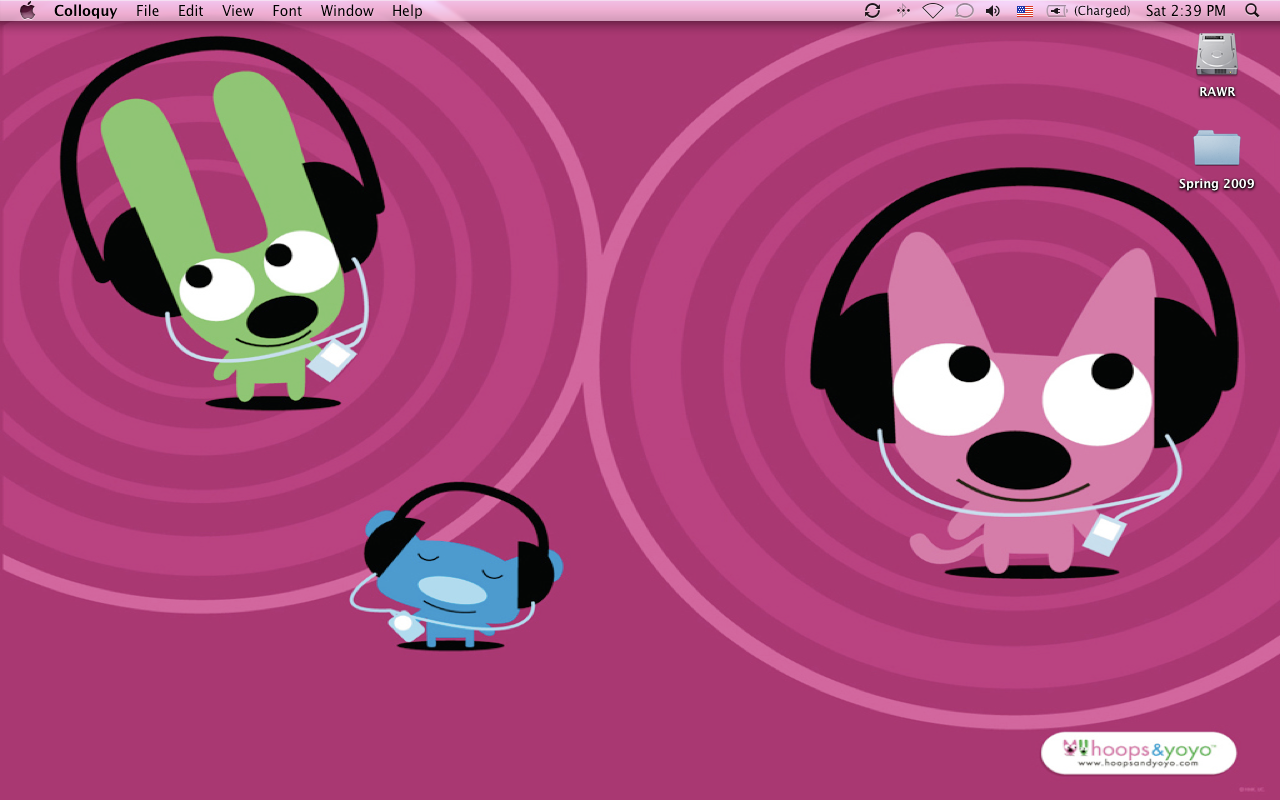The height and width of the screenshot is (800, 1280).
Task: Open the volume control in menu bar
Action: click(993, 11)
